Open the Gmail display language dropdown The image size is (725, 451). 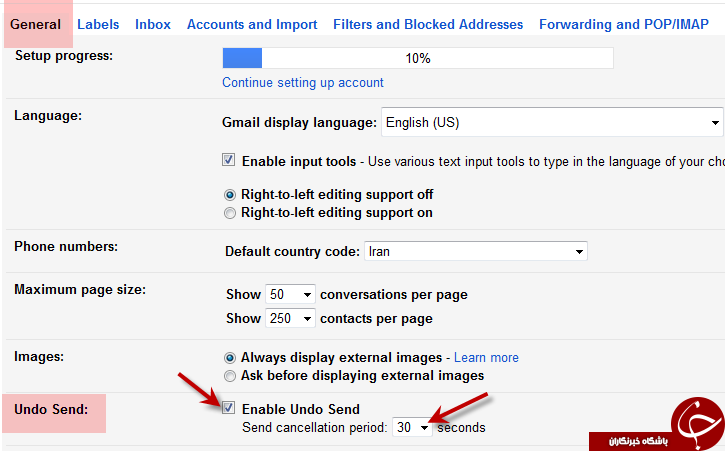click(x=552, y=122)
